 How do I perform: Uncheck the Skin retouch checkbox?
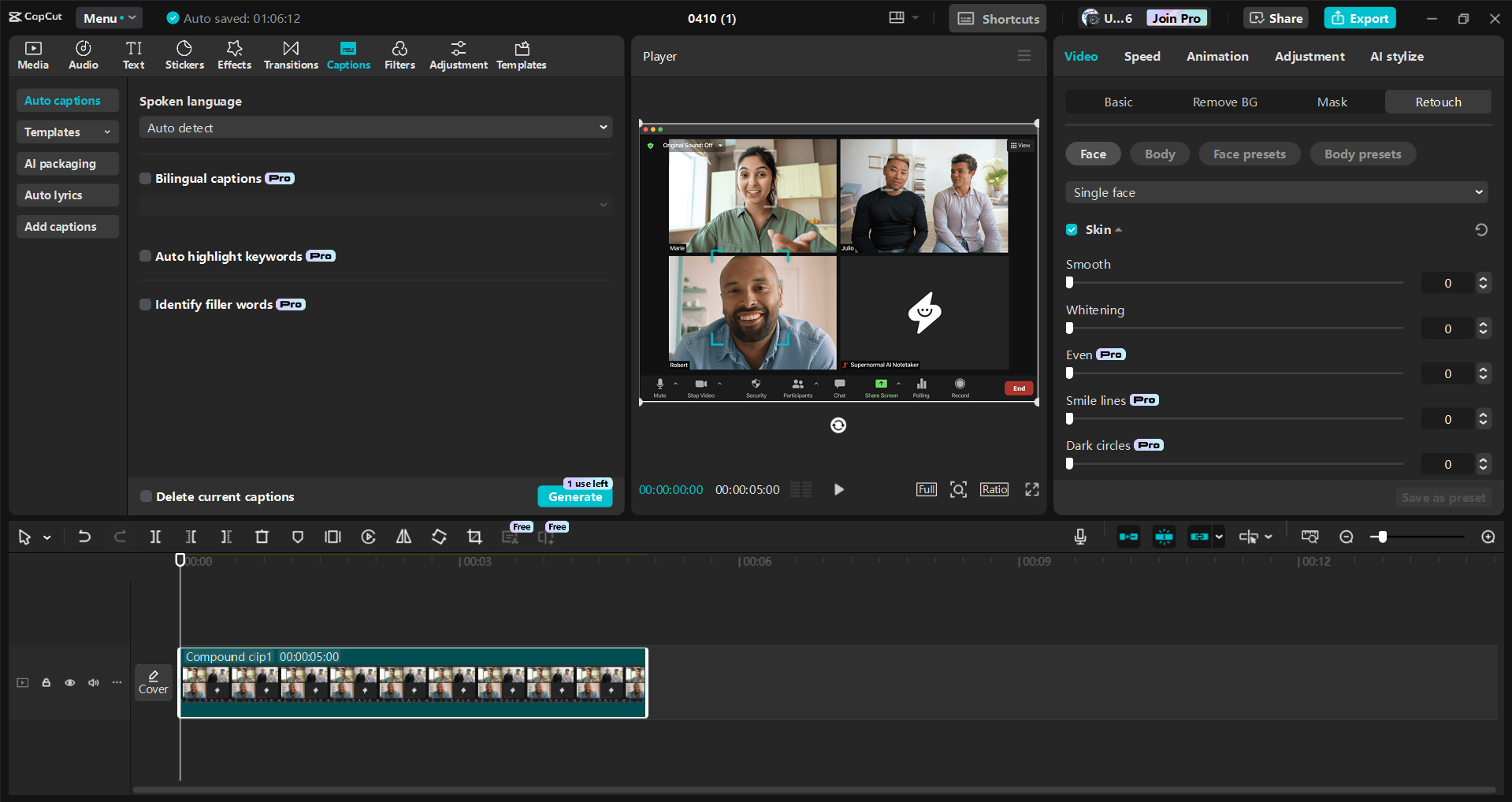point(1072,229)
